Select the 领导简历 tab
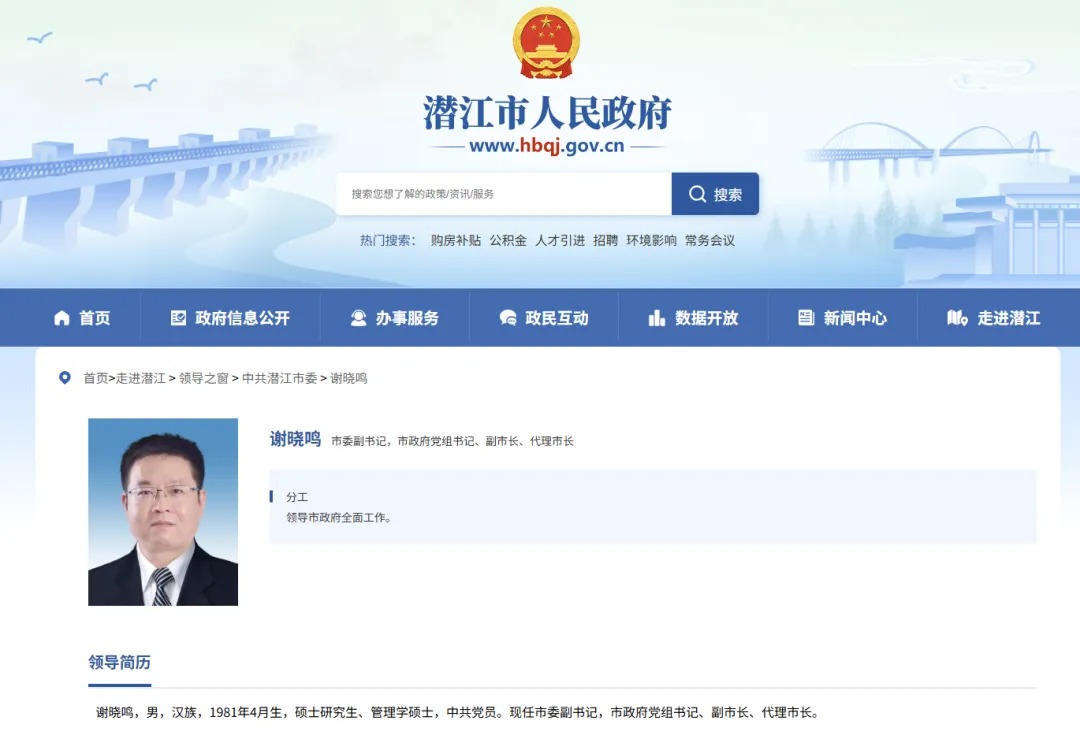Image resolution: width=1080 pixels, height=739 pixels. pos(119,663)
